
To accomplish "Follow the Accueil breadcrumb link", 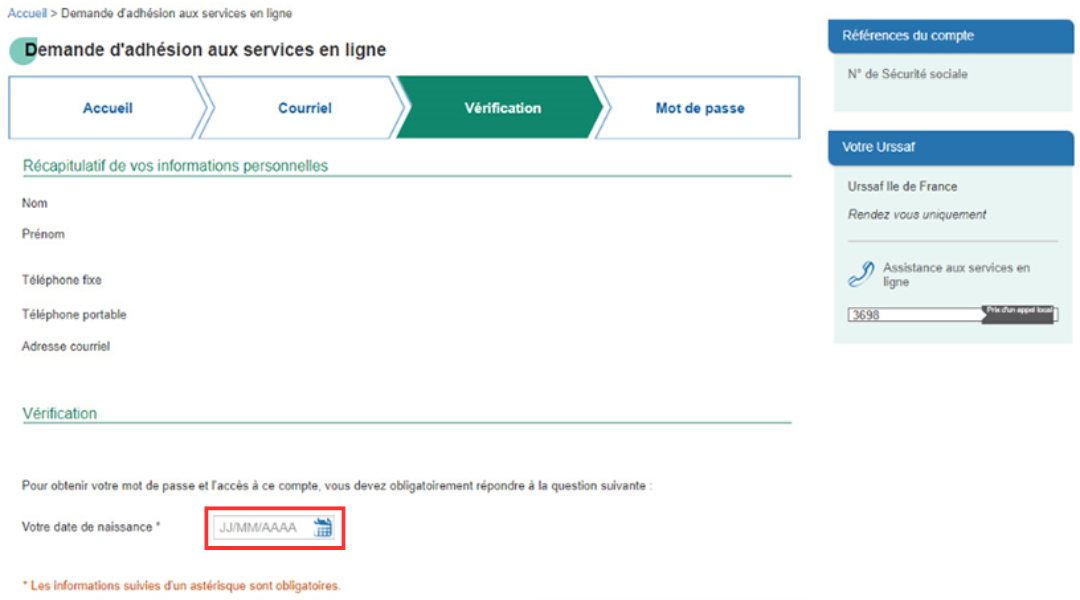I will [27, 13].
